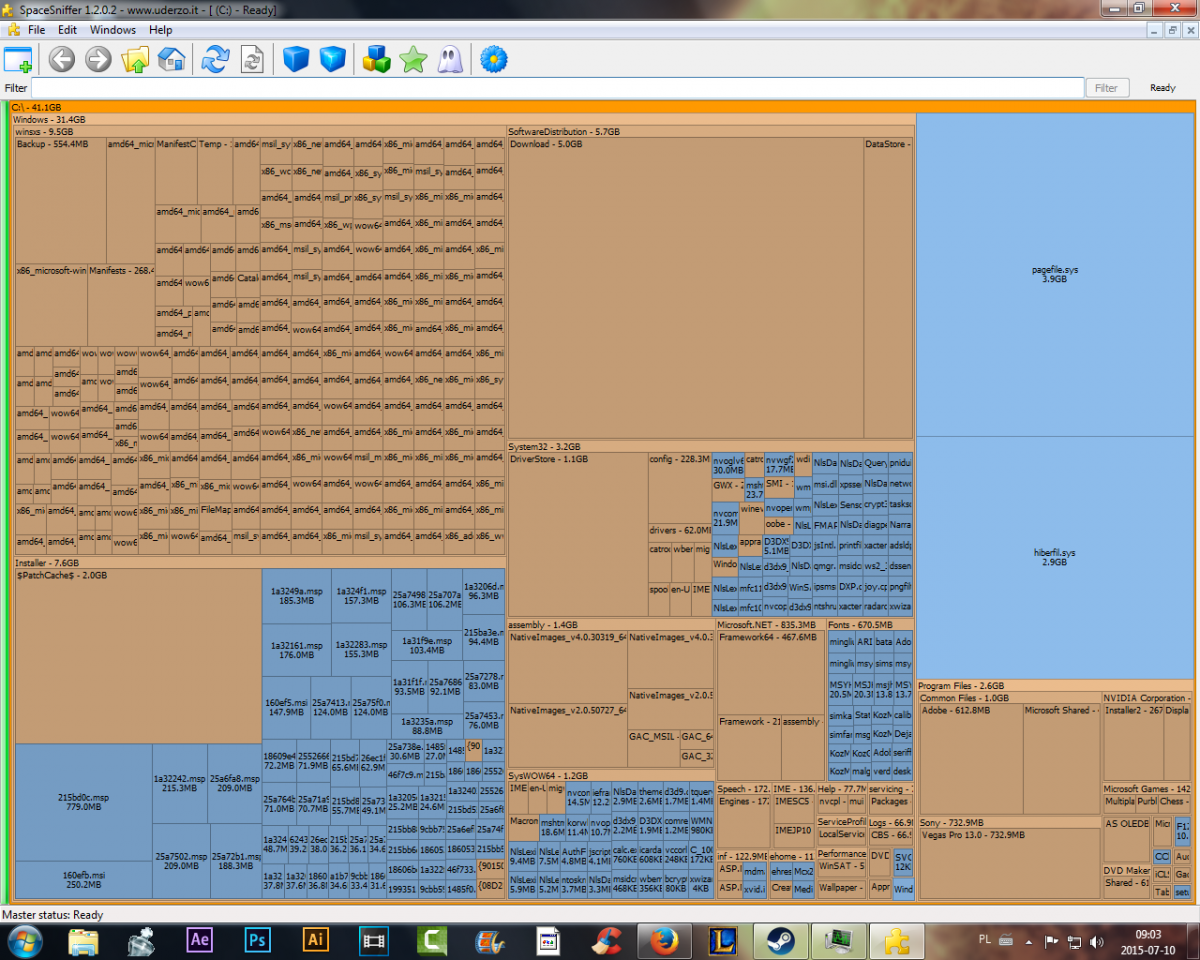The height and width of the screenshot is (960, 1200).
Task: Select the 1a324f1.msp 157.3MB file
Action: pyautogui.click(x=359, y=596)
